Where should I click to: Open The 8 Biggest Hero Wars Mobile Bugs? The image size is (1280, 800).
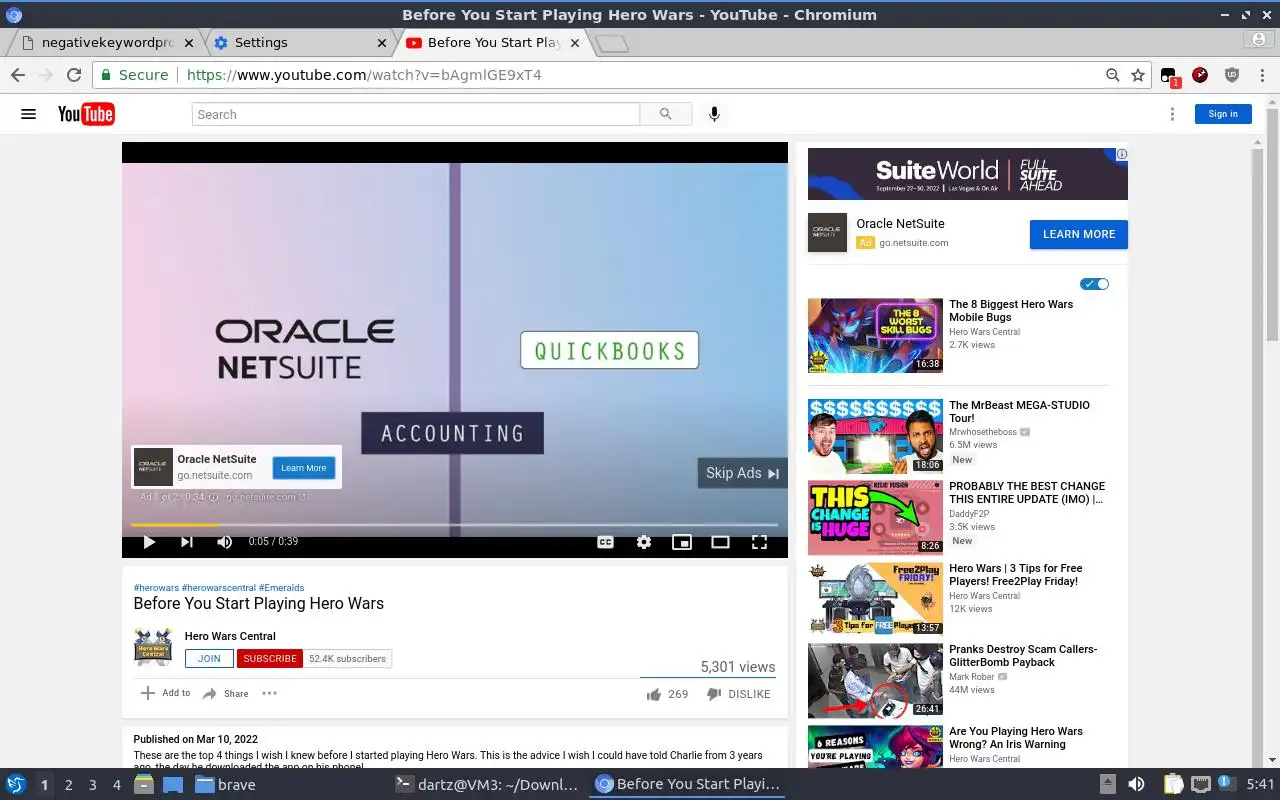(1011, 311)
